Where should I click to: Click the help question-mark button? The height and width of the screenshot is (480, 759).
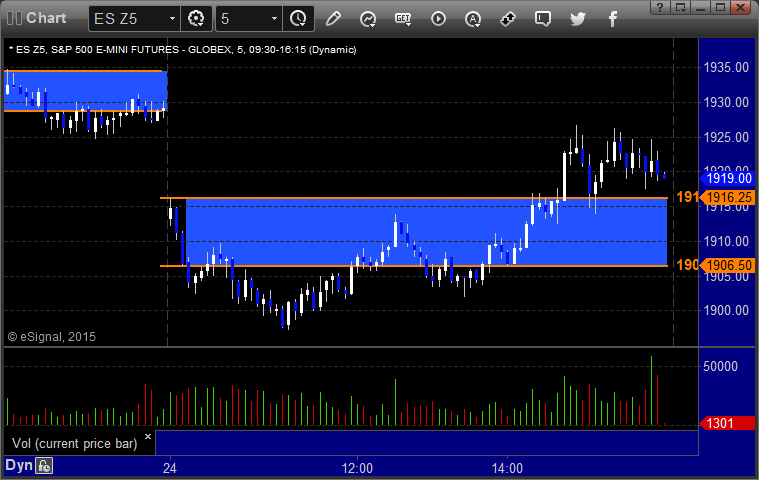click(660, 7)
